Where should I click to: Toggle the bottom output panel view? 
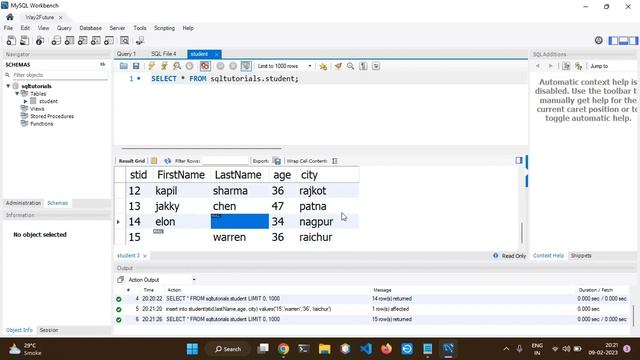pyautogui.click(x=623, y=40)
